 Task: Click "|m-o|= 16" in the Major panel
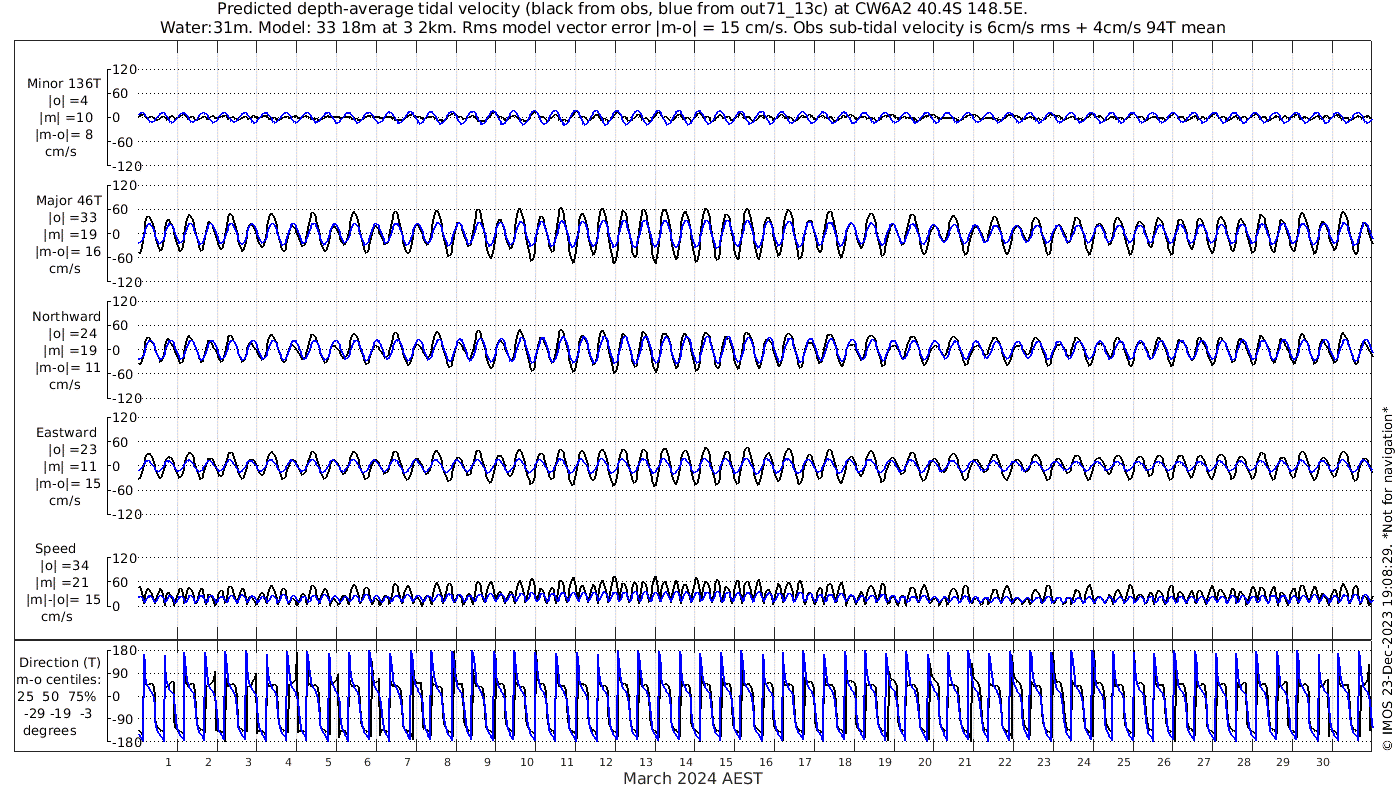click(69, 252)
